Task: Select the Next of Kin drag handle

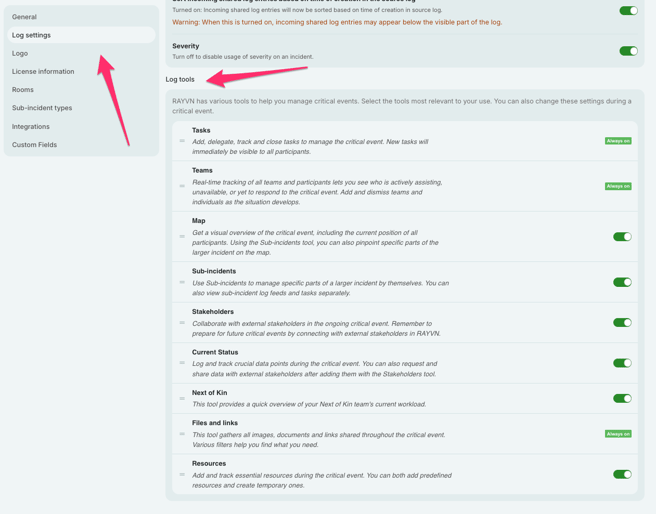Action: [182, 398]
